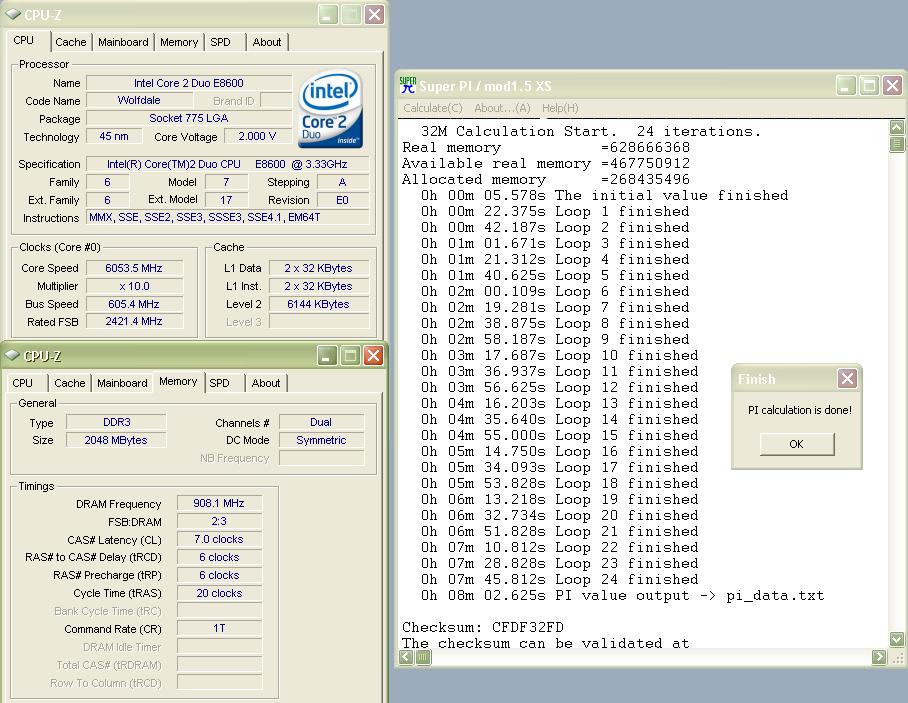Click the Rated FSB value '2421.4 MHz'
The image size is (908, 703).
click(x=134, y=321)
